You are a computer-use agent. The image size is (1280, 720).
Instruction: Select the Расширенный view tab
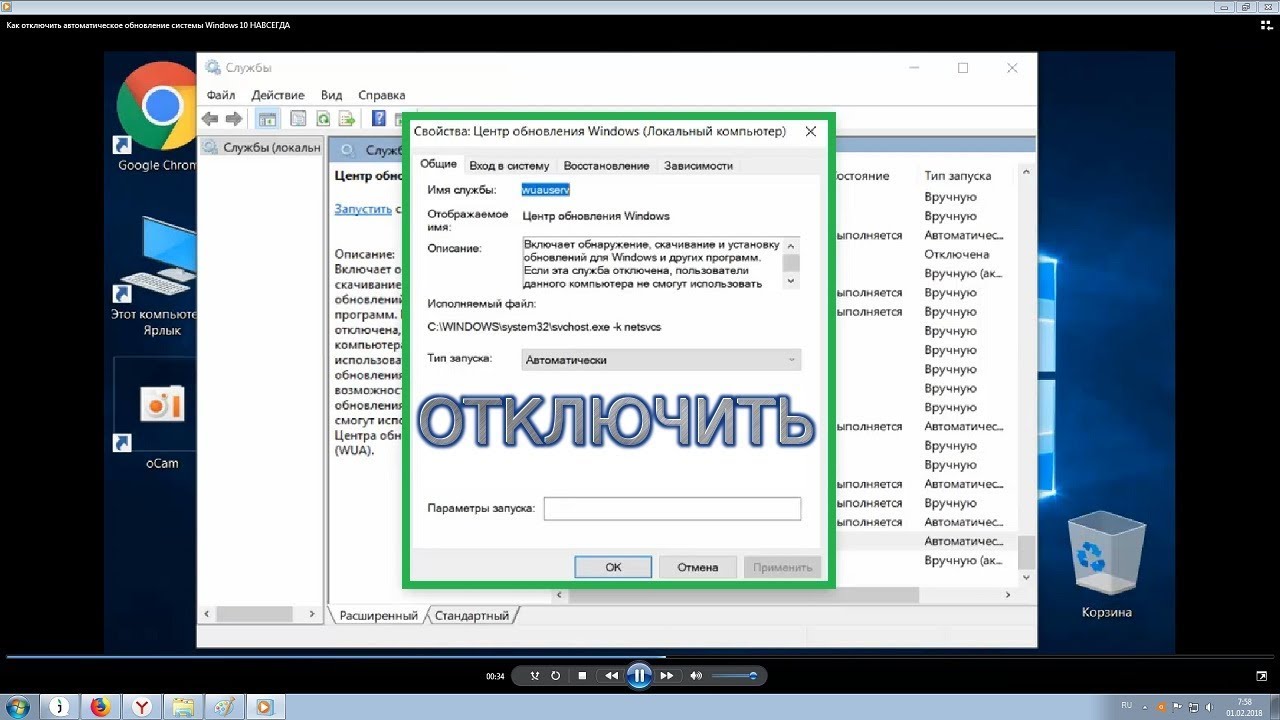coord(378,616)
